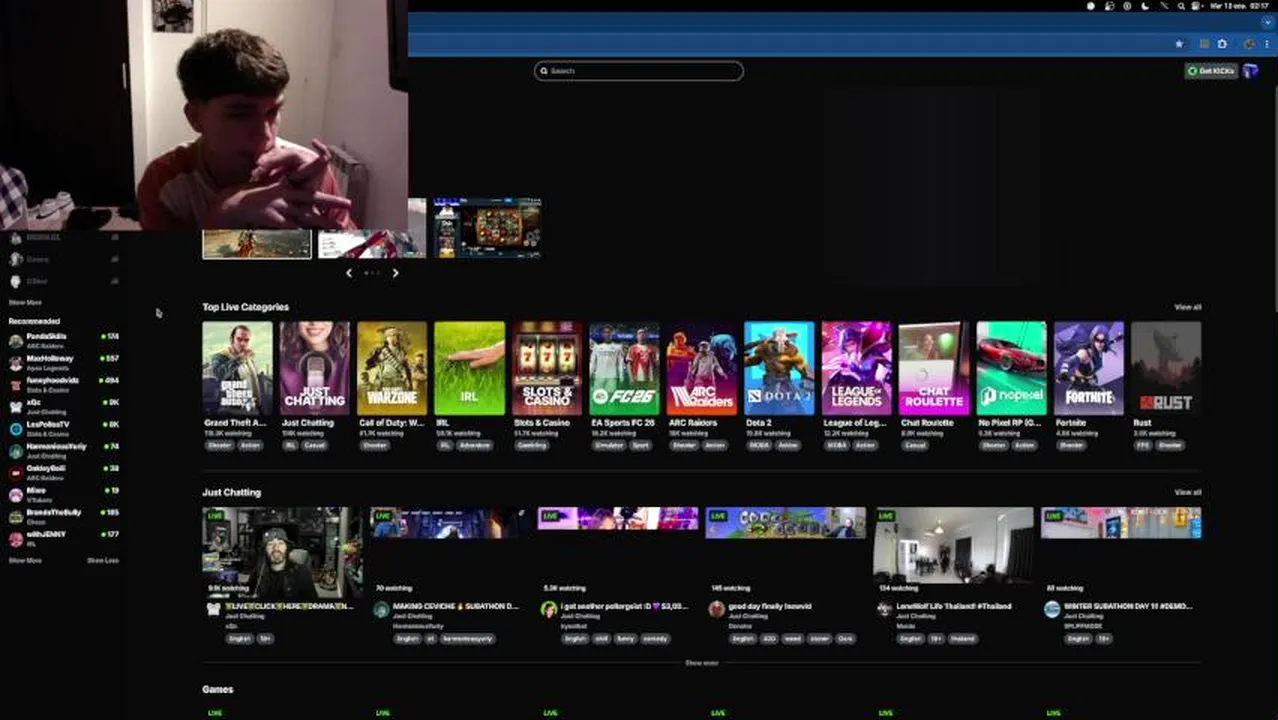This screenshot has width=1278, height=720.
Task: Open the Slots & Casino category cover
Action: [x=547, y=368]
